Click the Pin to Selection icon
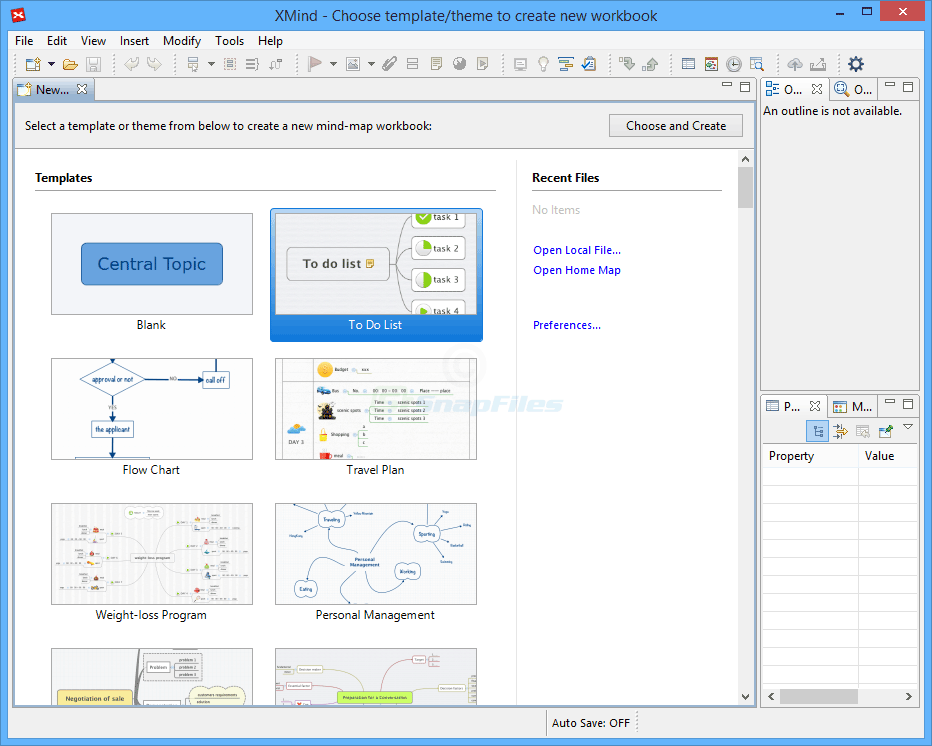Image resolution: width=932 pixels, height=746 pixels. click(886, 431)
